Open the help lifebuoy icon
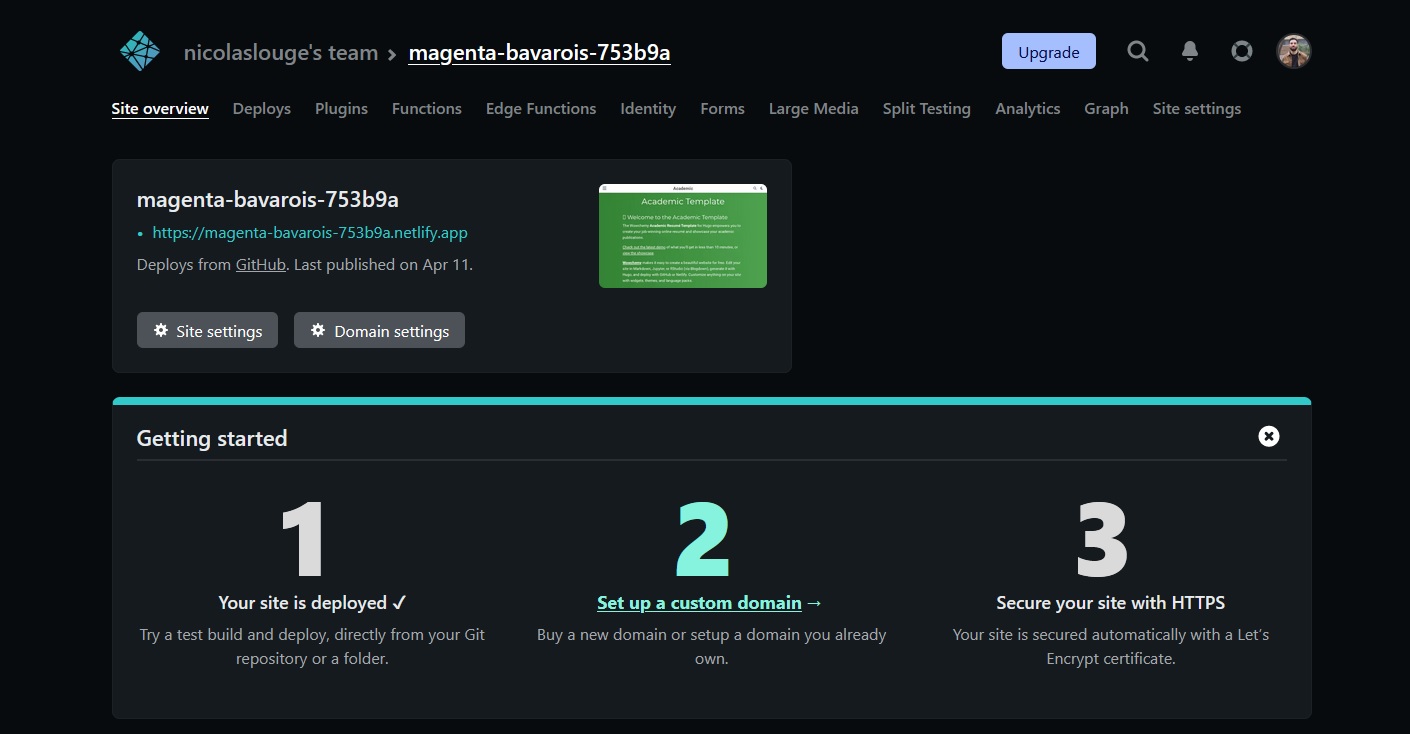 (x=1241, y=51)
